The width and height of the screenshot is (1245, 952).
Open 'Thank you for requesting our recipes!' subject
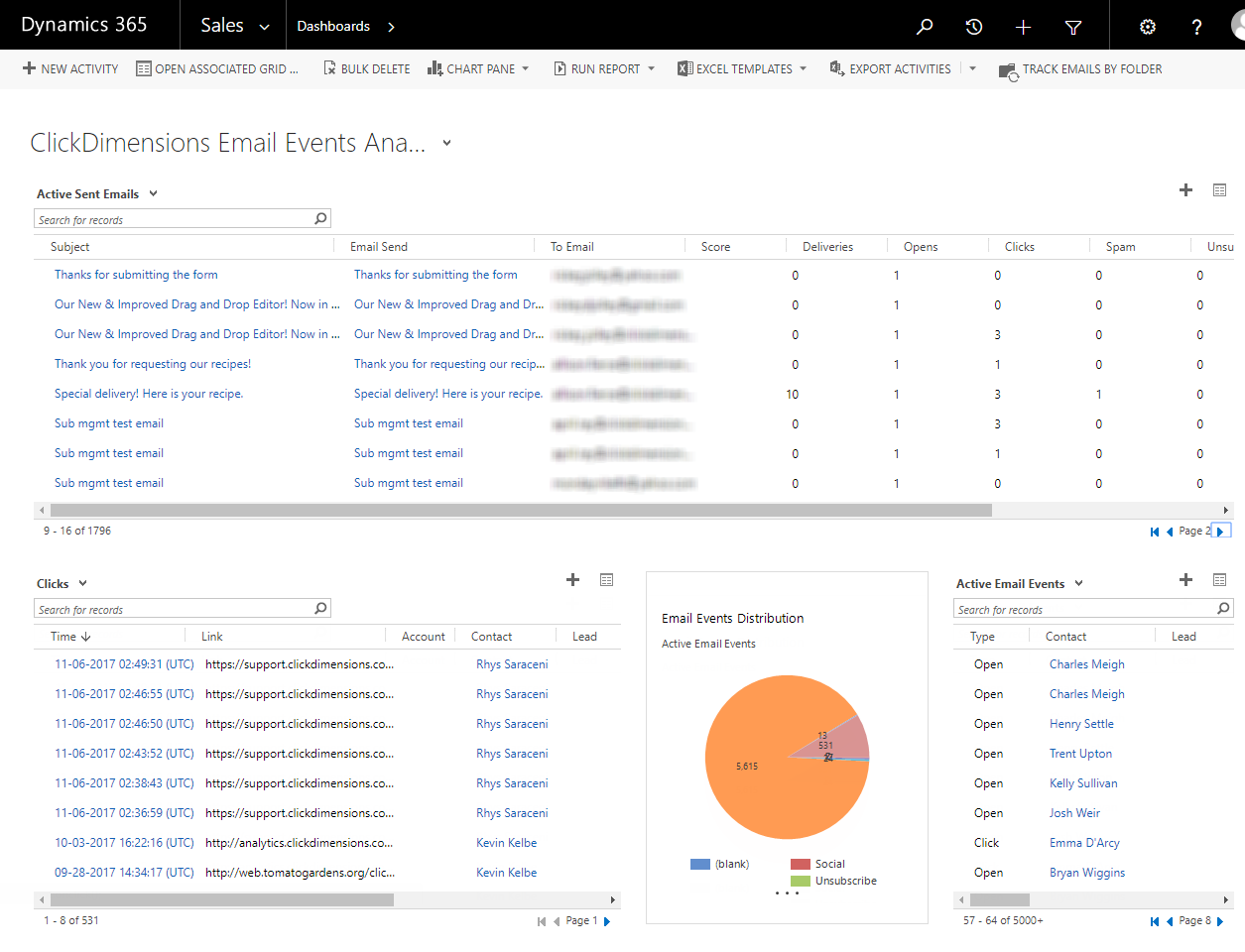click(153, 364)
